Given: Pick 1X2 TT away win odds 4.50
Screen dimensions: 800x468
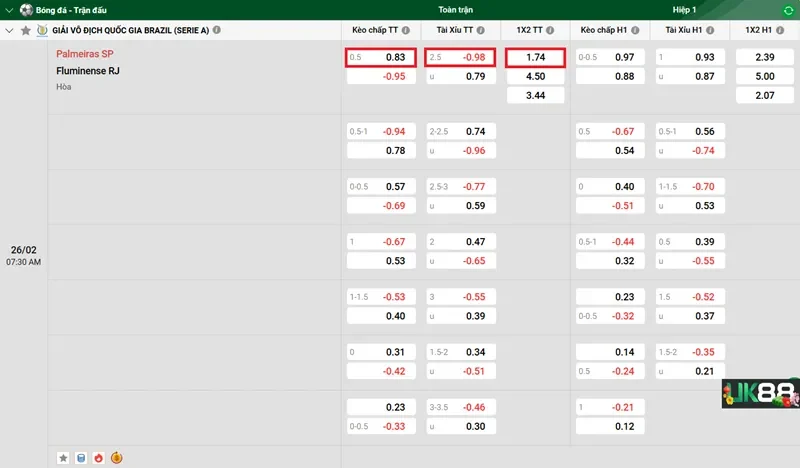Looking at the screenshot, I should (x=536, y=77).
